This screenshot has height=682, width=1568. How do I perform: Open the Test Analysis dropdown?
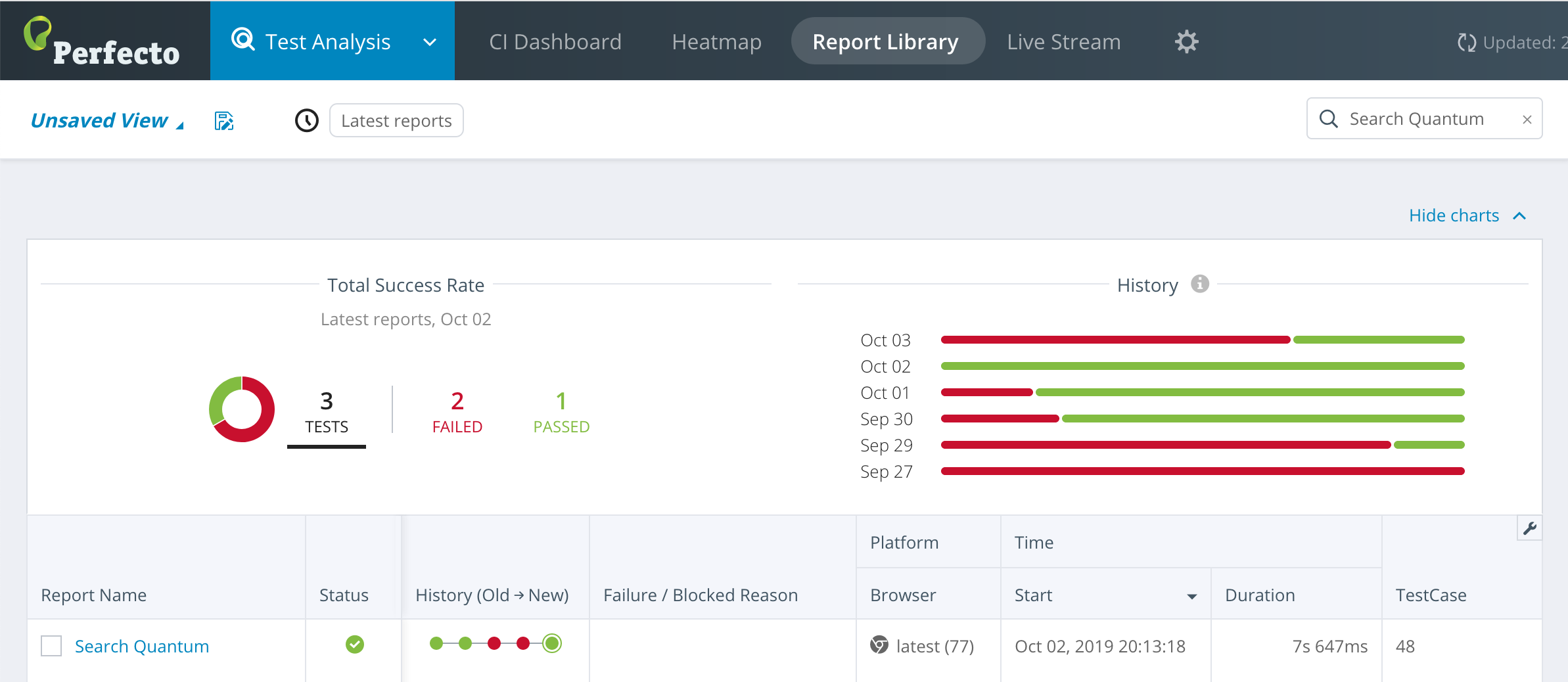tap(430, 42)
